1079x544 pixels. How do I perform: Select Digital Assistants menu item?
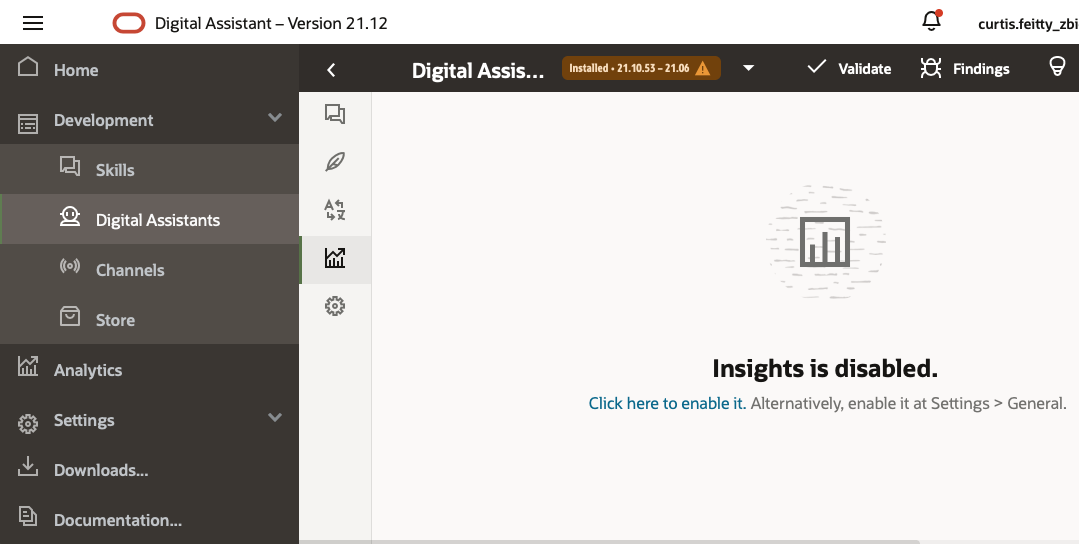coord(149,219)
